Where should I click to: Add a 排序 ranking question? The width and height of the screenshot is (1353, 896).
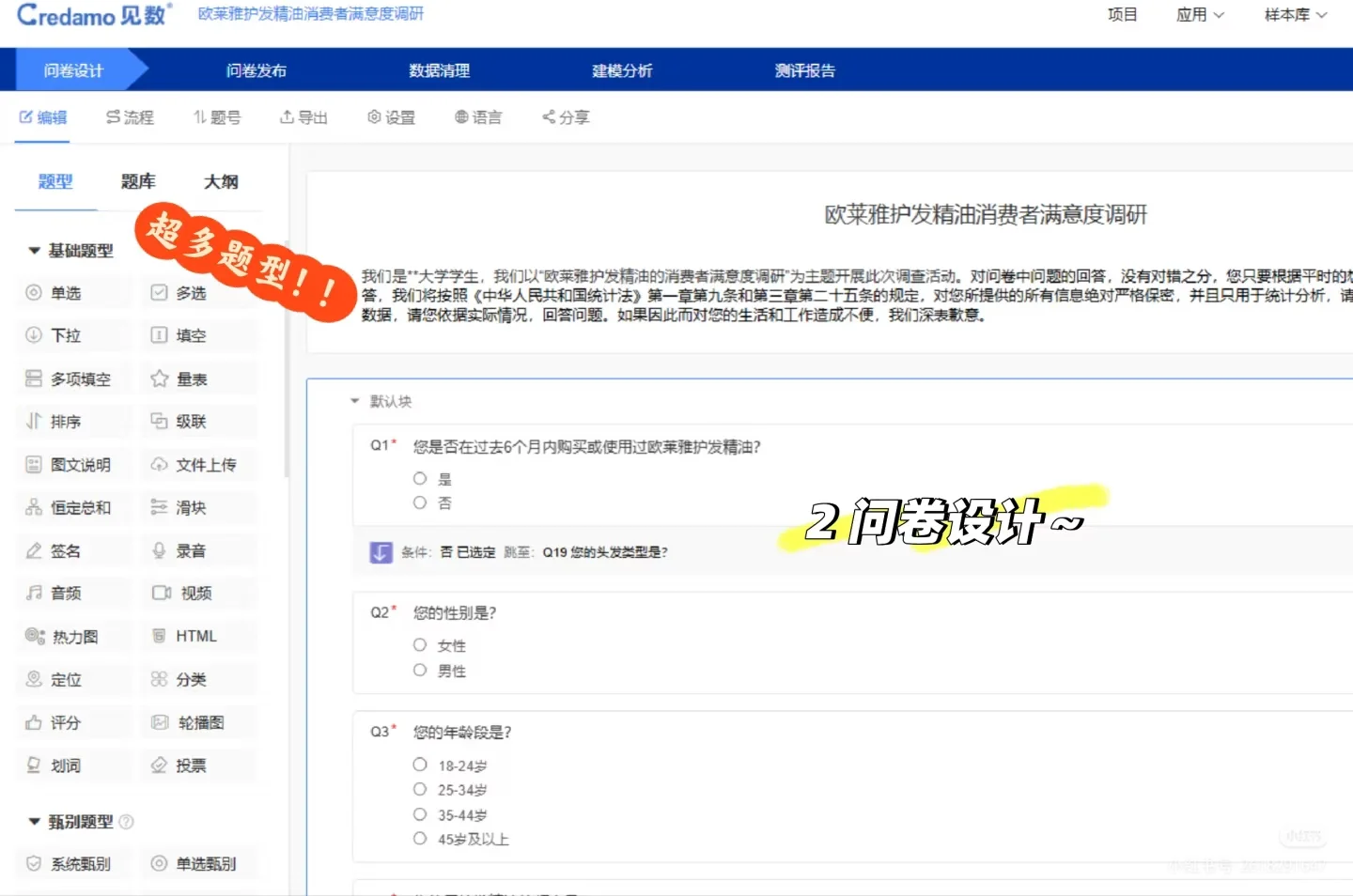[73, 422]
